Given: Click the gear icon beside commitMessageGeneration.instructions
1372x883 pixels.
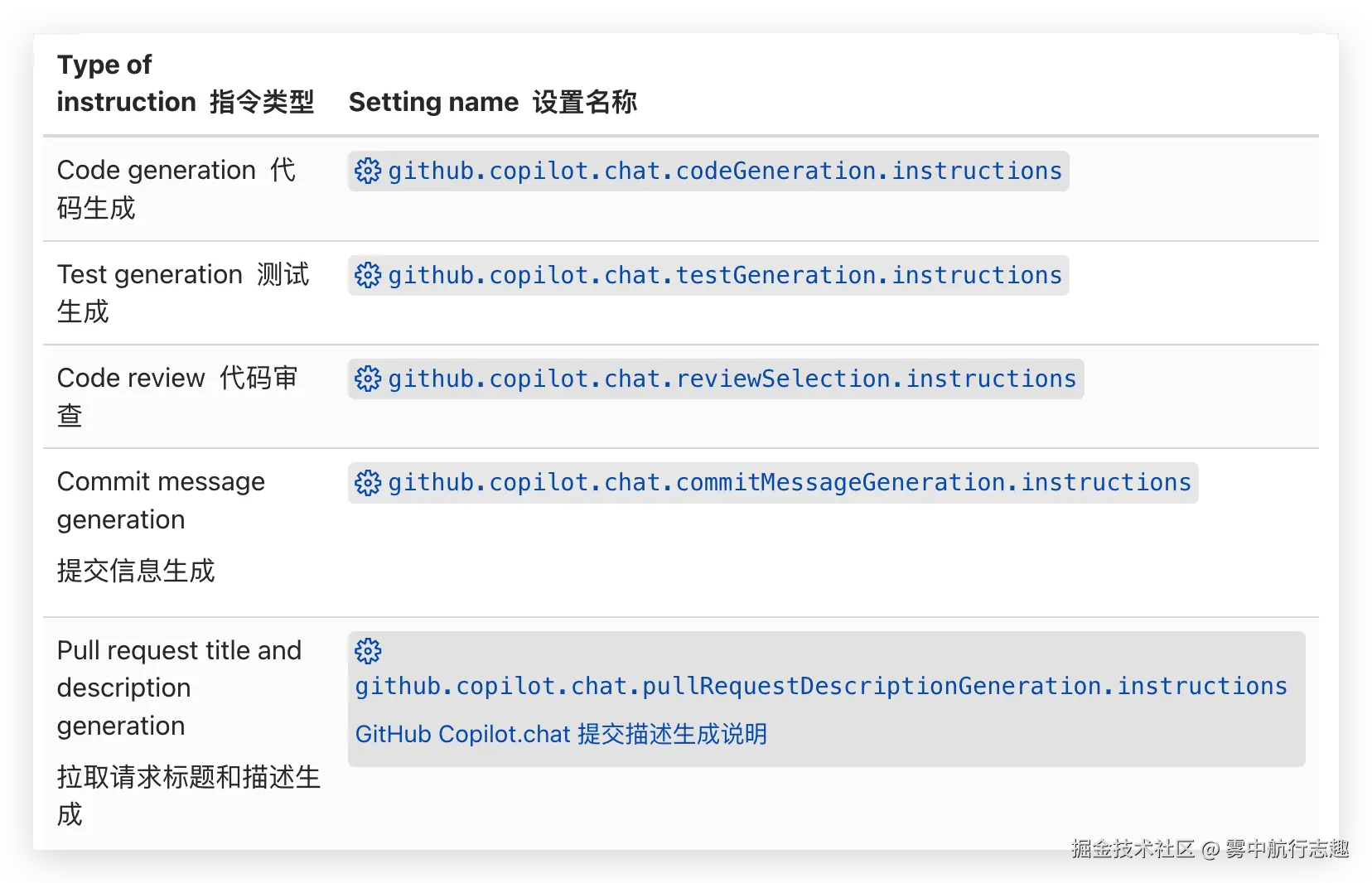Looking at the screenshot, I should click(x=368, y=483).
